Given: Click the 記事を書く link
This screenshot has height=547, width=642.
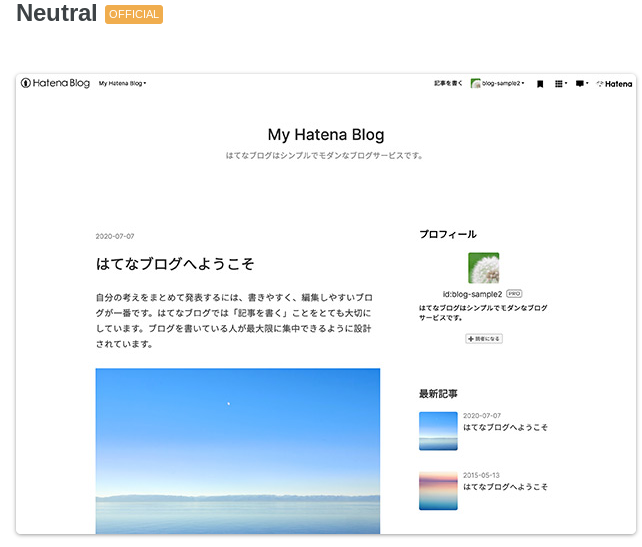Looking at the screenshot, I should [448, 84].
